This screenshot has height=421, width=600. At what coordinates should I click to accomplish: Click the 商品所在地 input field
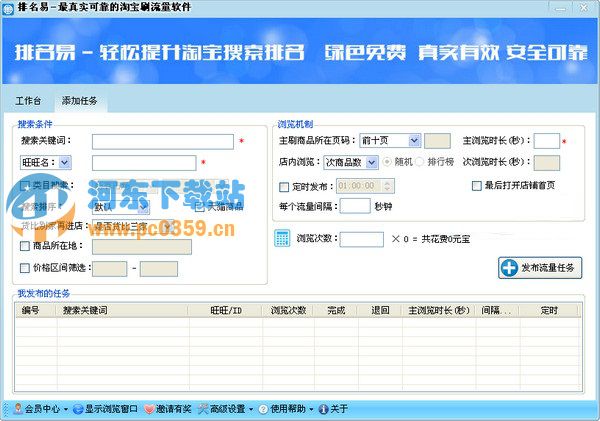click(142, 247)
